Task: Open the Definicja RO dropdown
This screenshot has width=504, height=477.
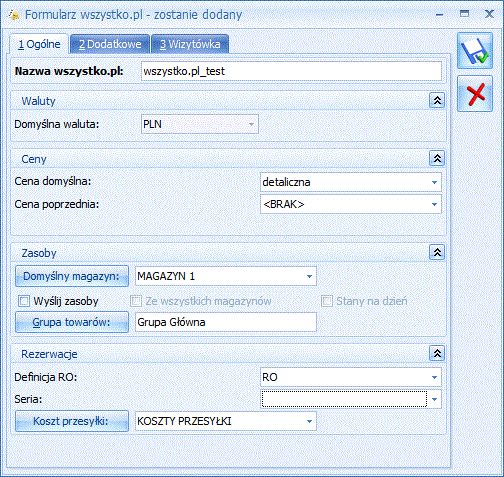Action: [434, 377]
